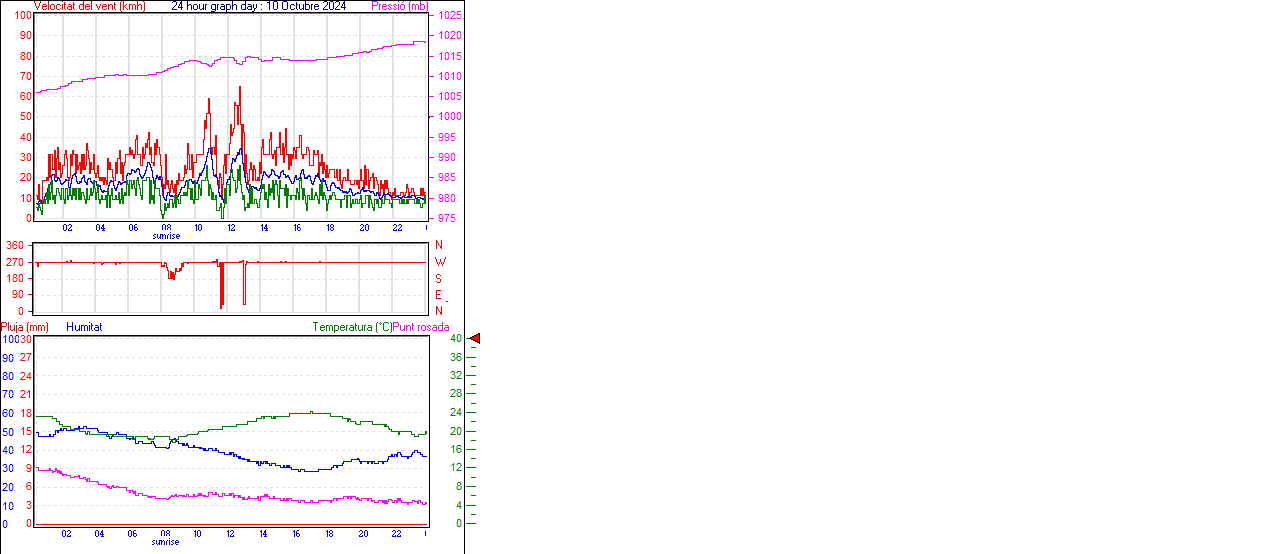The width and height of the screenshot is (1280, 554).
Task: Click hour 22 on bottom chart time axis
Action: pos(397,534)
